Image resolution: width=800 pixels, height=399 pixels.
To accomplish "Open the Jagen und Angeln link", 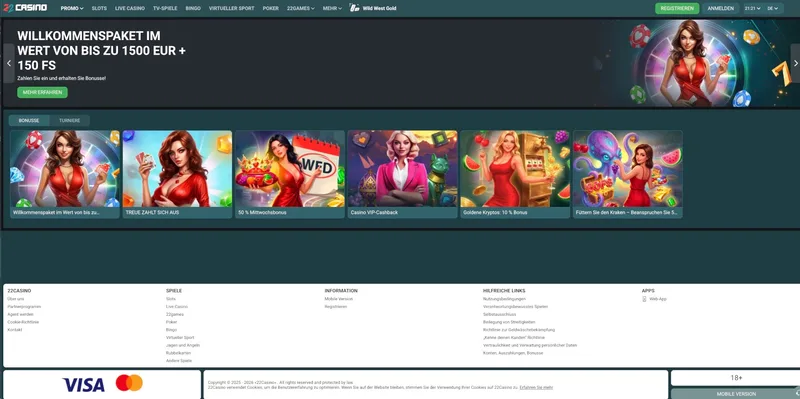I will (x=183, y=345).
